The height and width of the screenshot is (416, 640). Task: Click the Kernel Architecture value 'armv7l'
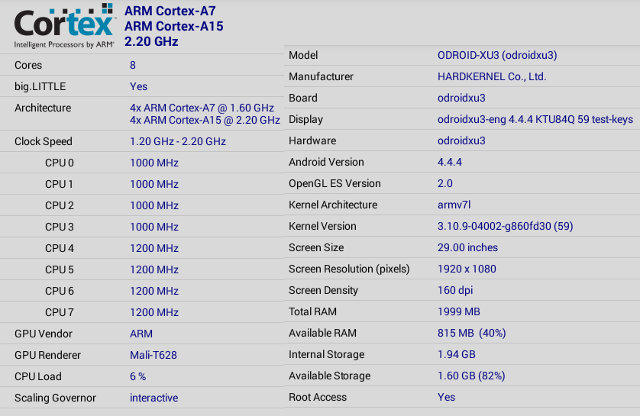point(454,205)
